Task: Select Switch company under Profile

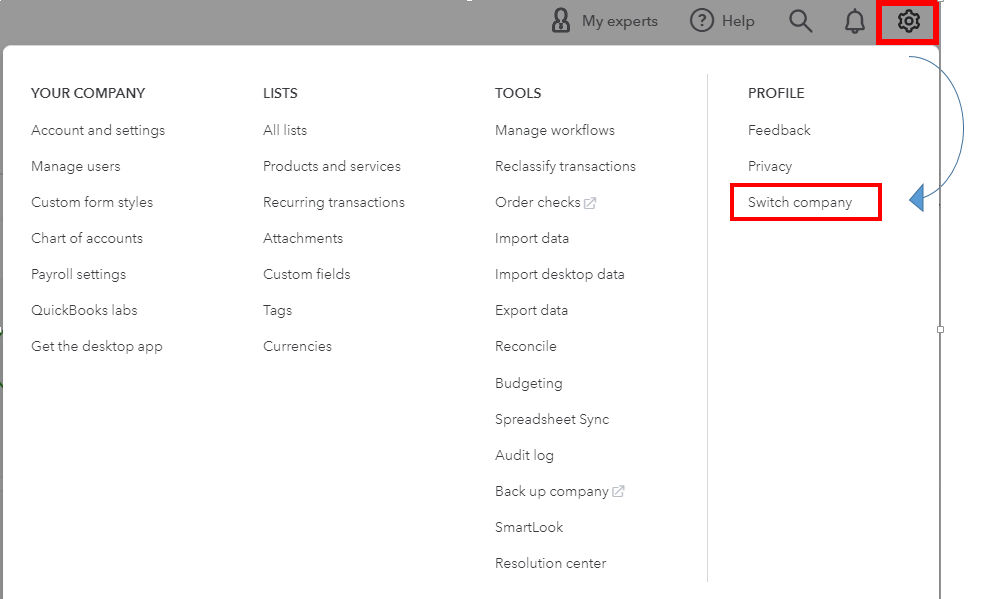Action: tap(800, 203)
